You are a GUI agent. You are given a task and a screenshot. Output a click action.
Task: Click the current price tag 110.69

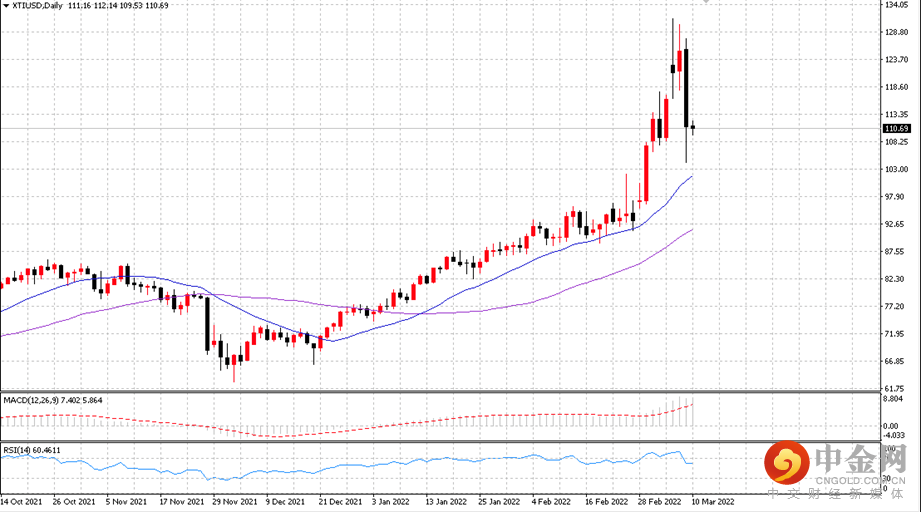896,129
